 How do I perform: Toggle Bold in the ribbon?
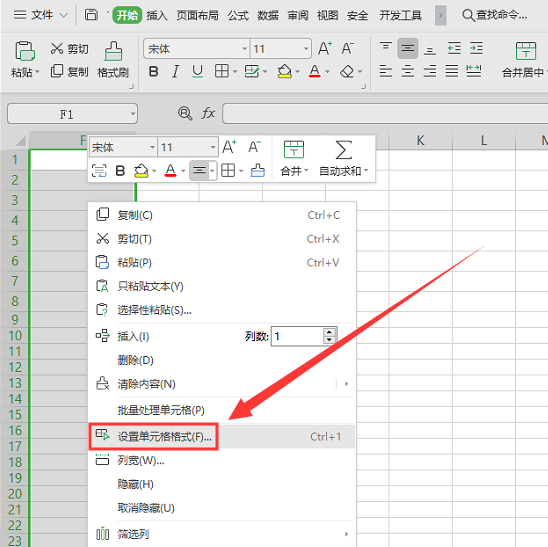[153, 71]
